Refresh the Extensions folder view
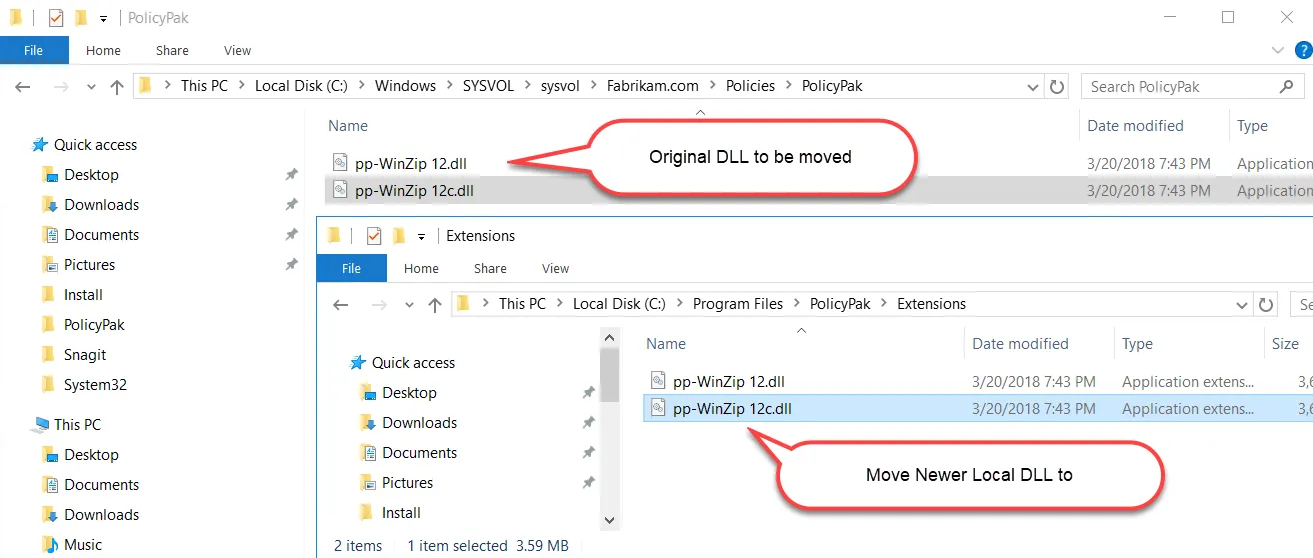Screen dimensions: 1313x558 click(x=1266, y=305)
